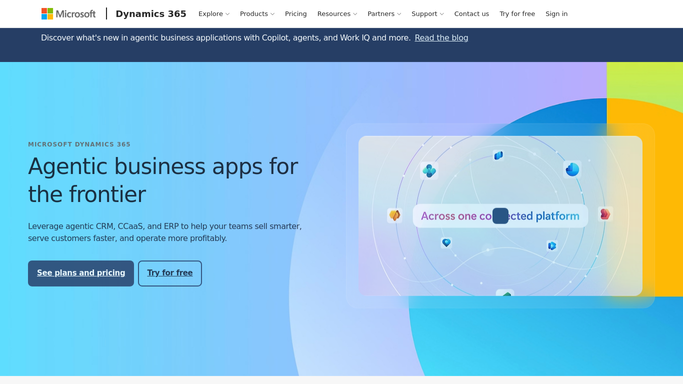Select Try for free in top navigation
683x384 pixels.
[517, 14]
